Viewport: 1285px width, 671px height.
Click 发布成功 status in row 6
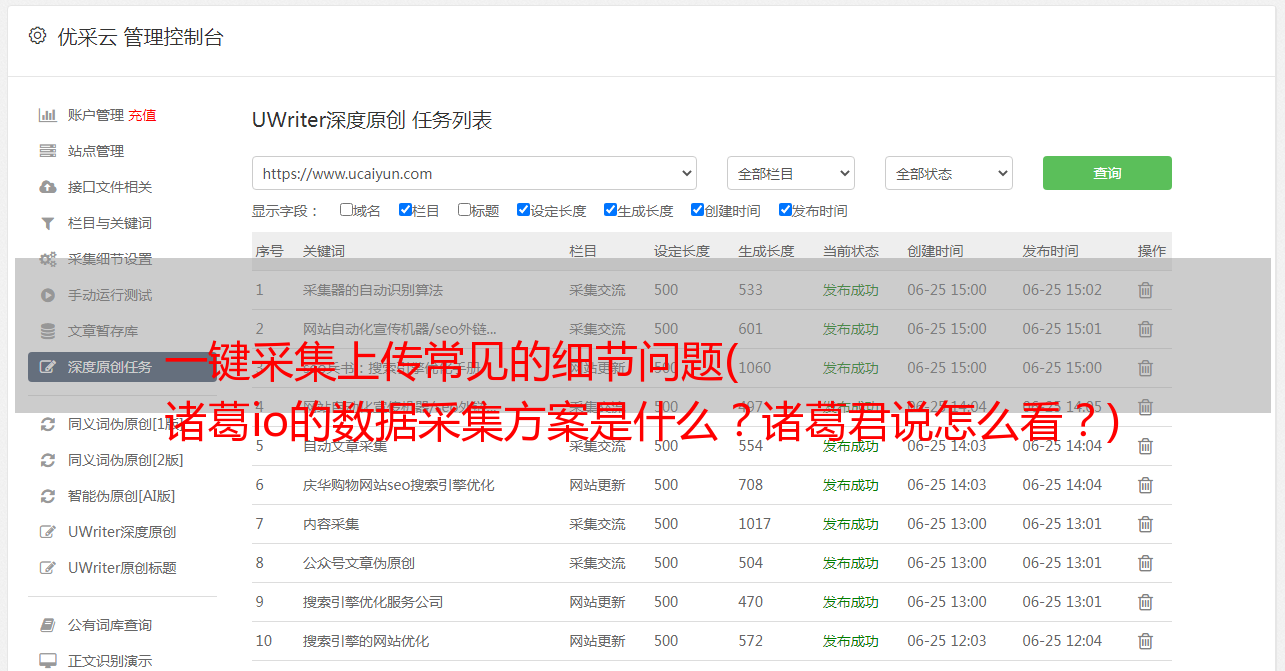[851, 485]
